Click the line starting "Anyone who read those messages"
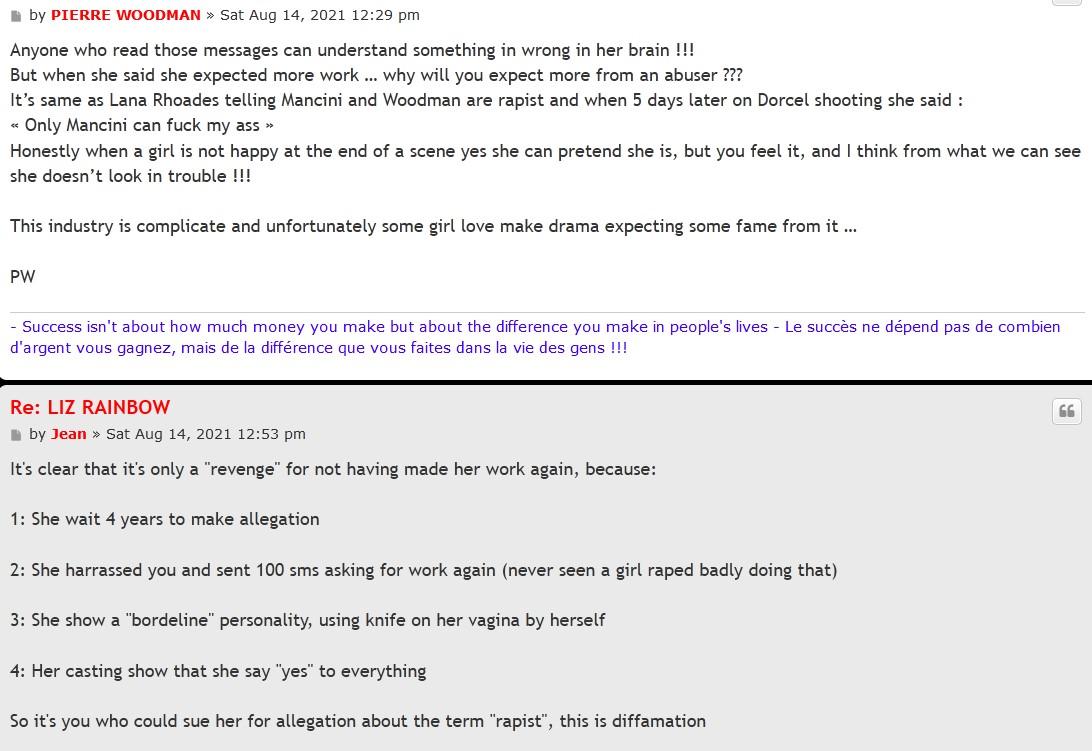 click(x=352, y=50)
